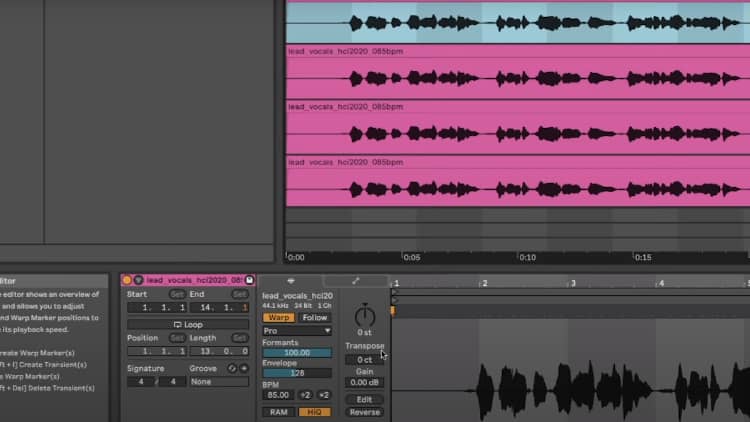Toggle the RAM mode switch

[278, 412]
